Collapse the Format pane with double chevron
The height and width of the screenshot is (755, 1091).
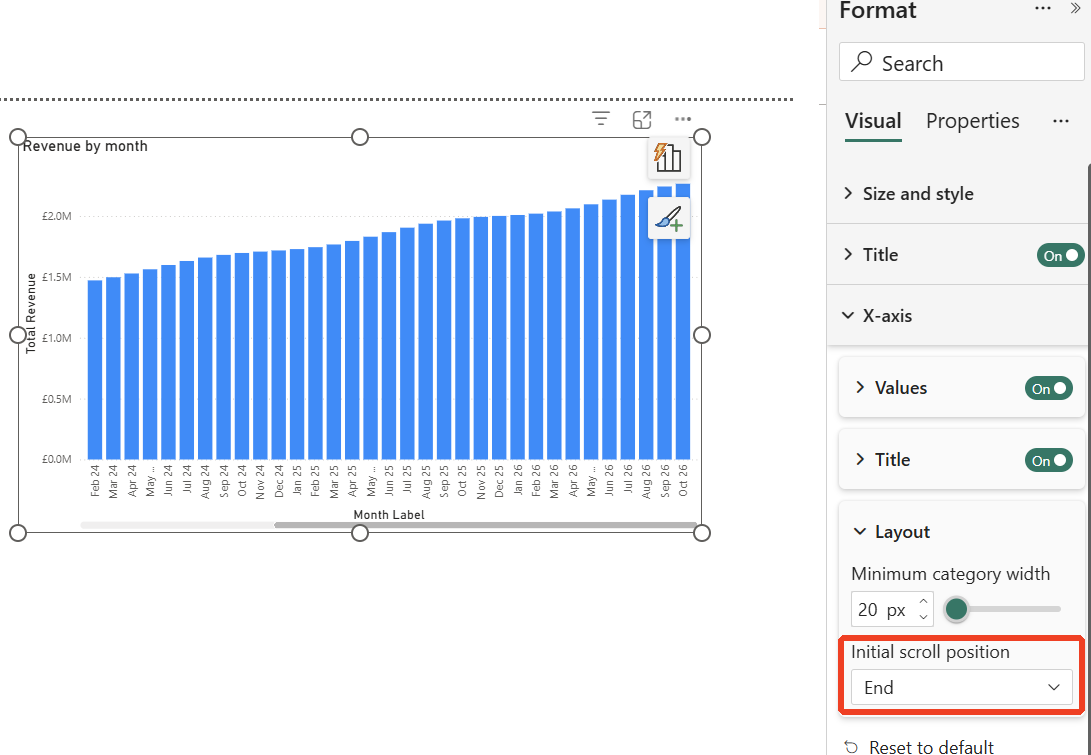coord(1075,8)
